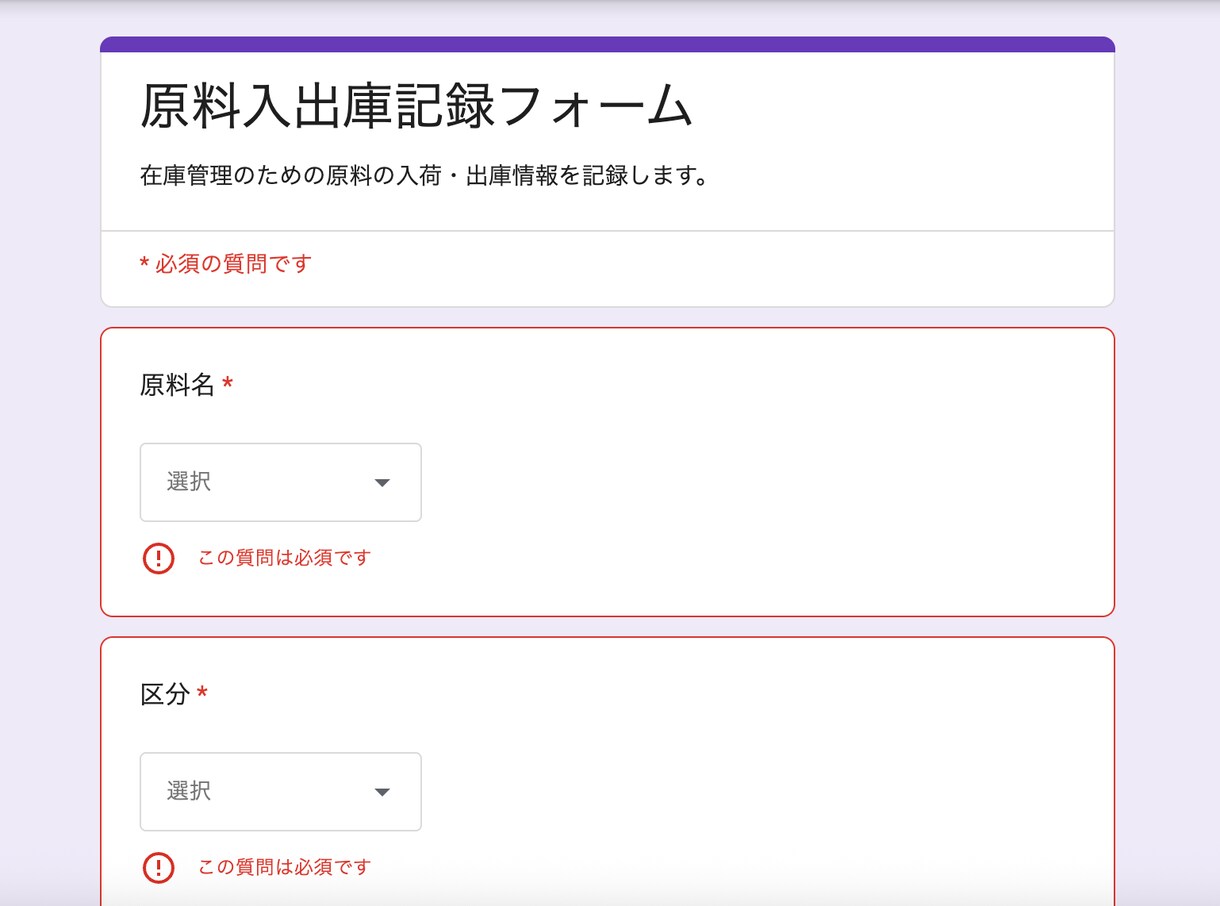This screenshot has width=1220, height=906.
Task: Click the 原料名 question label
Action: pos(175,384)
